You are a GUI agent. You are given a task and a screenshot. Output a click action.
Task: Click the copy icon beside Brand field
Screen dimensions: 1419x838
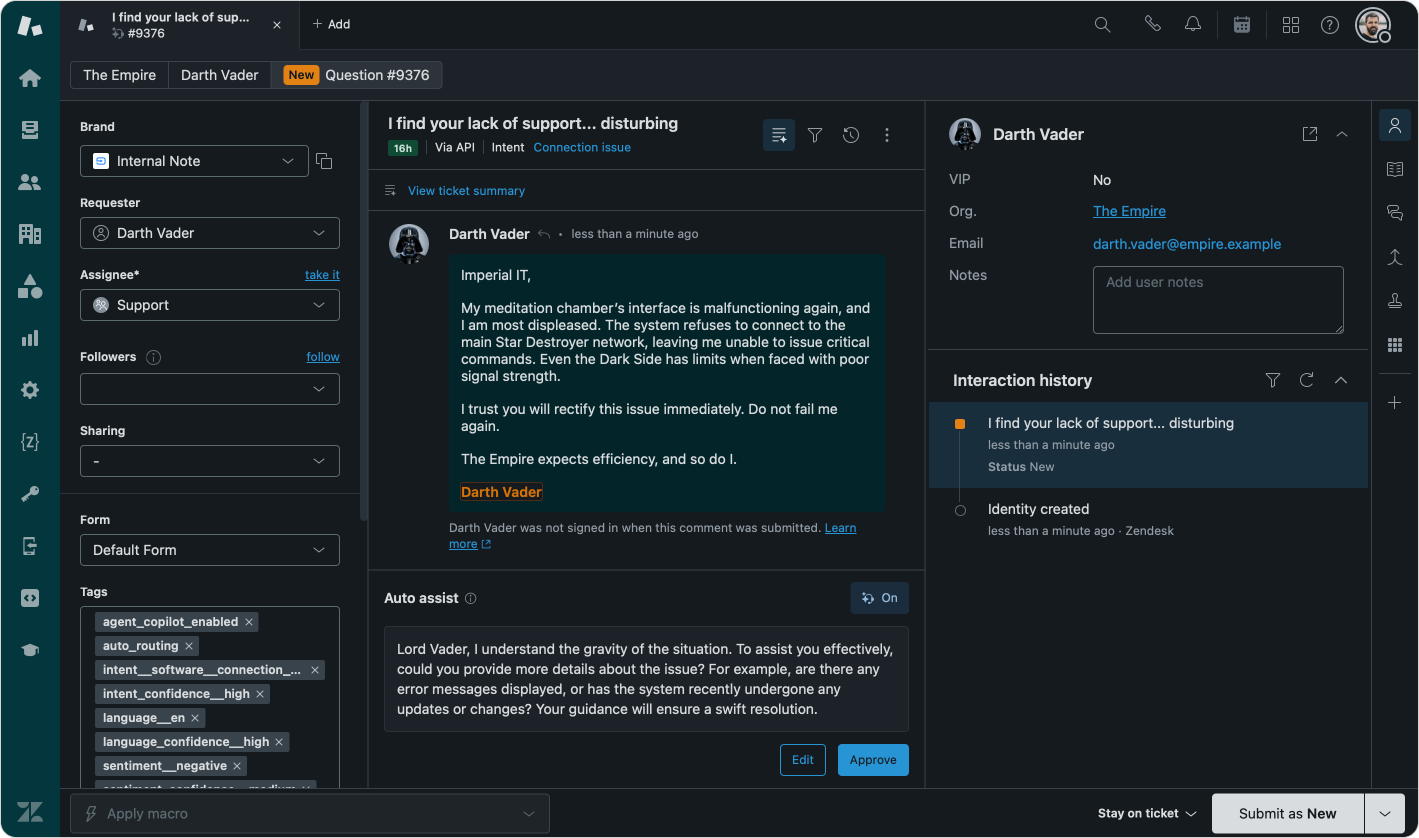pos(324,161)
